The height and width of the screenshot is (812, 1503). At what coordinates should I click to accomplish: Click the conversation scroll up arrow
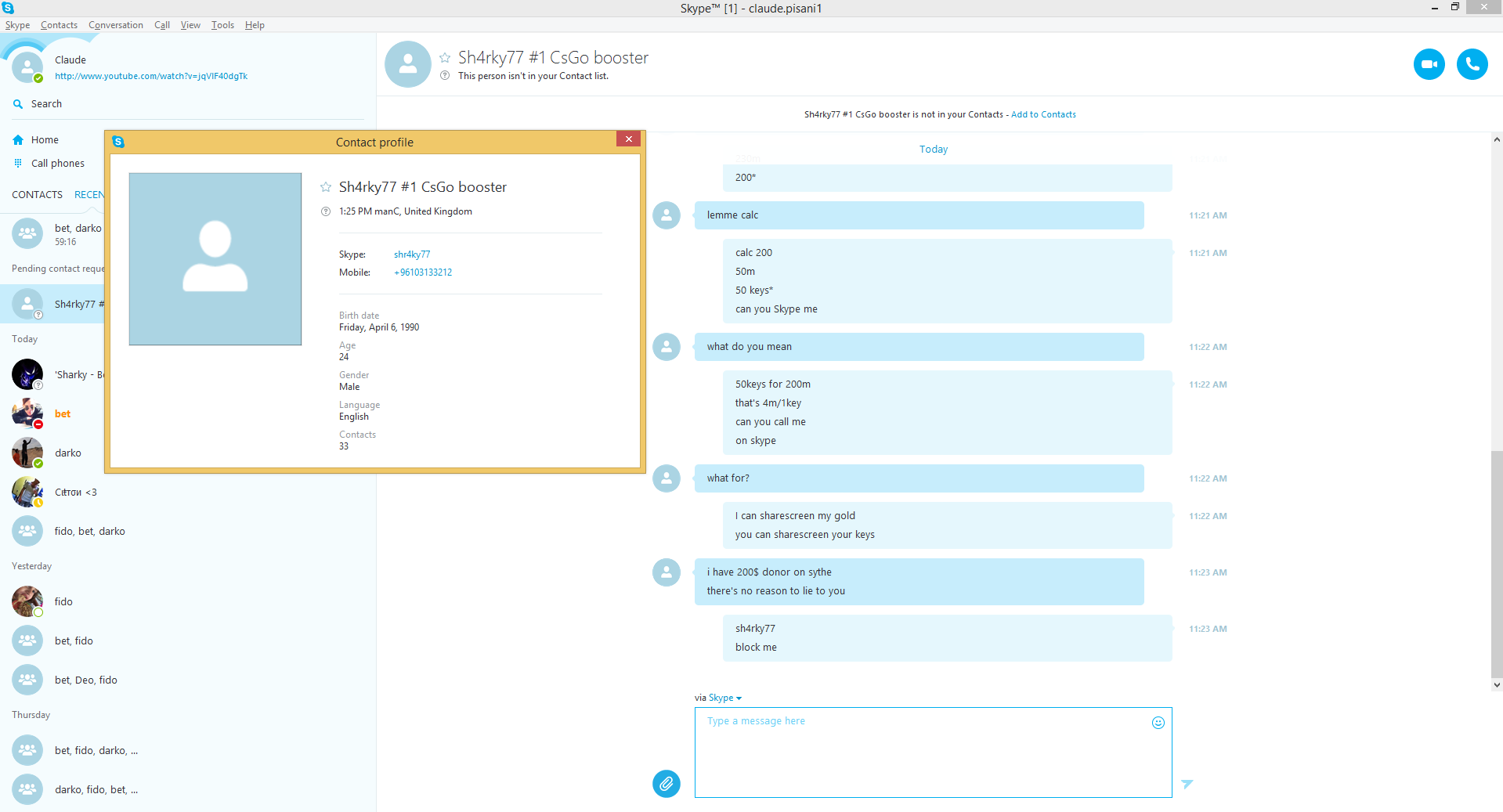tap(1497, 140)
